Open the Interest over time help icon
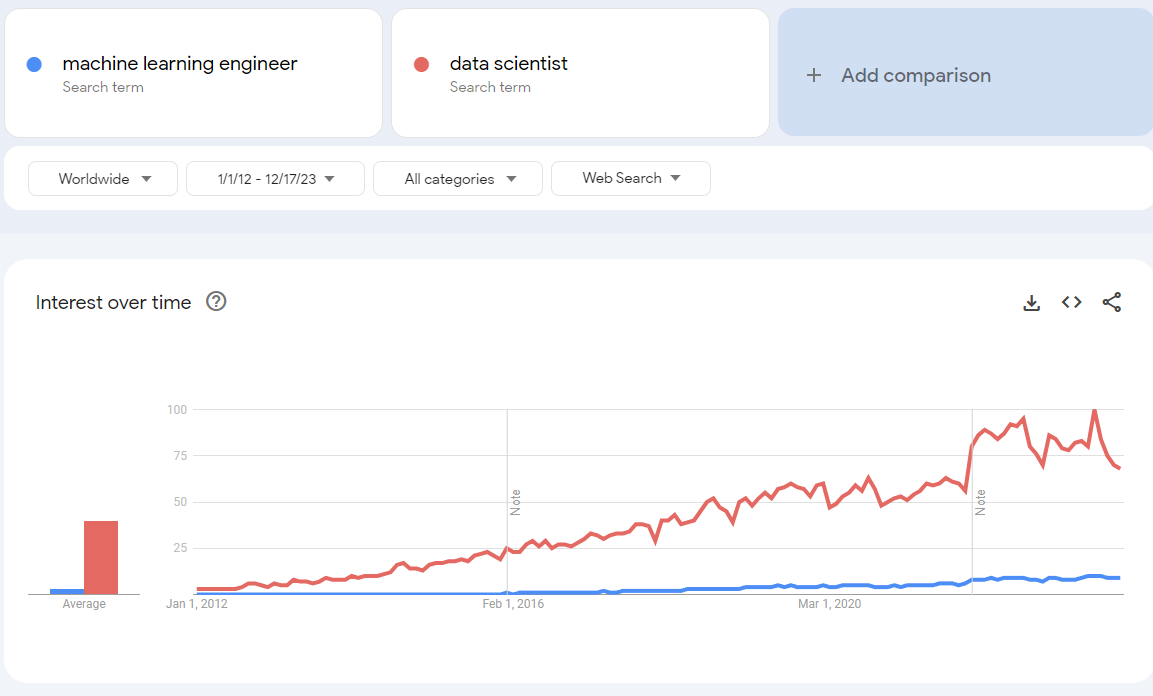Screen dimensions: 1153x696 pos(216,301)
